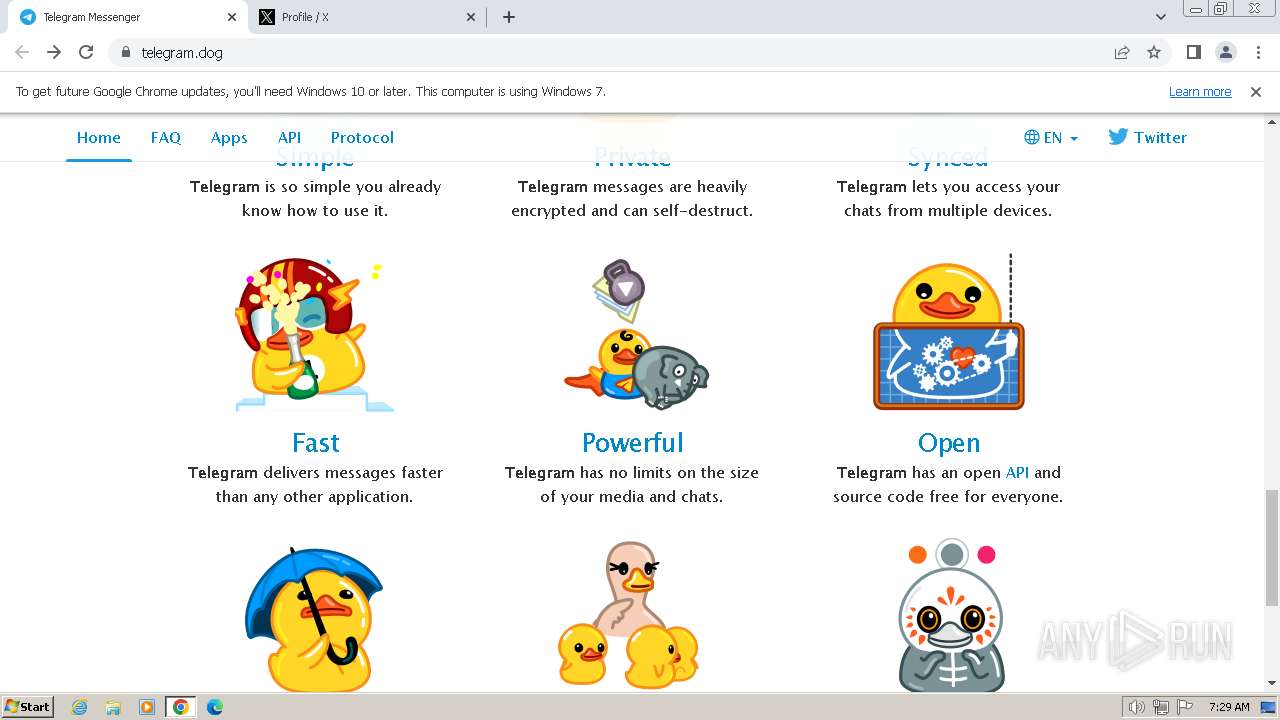
Task: Click text 'than any other application.'
Action: coord(314,497)
